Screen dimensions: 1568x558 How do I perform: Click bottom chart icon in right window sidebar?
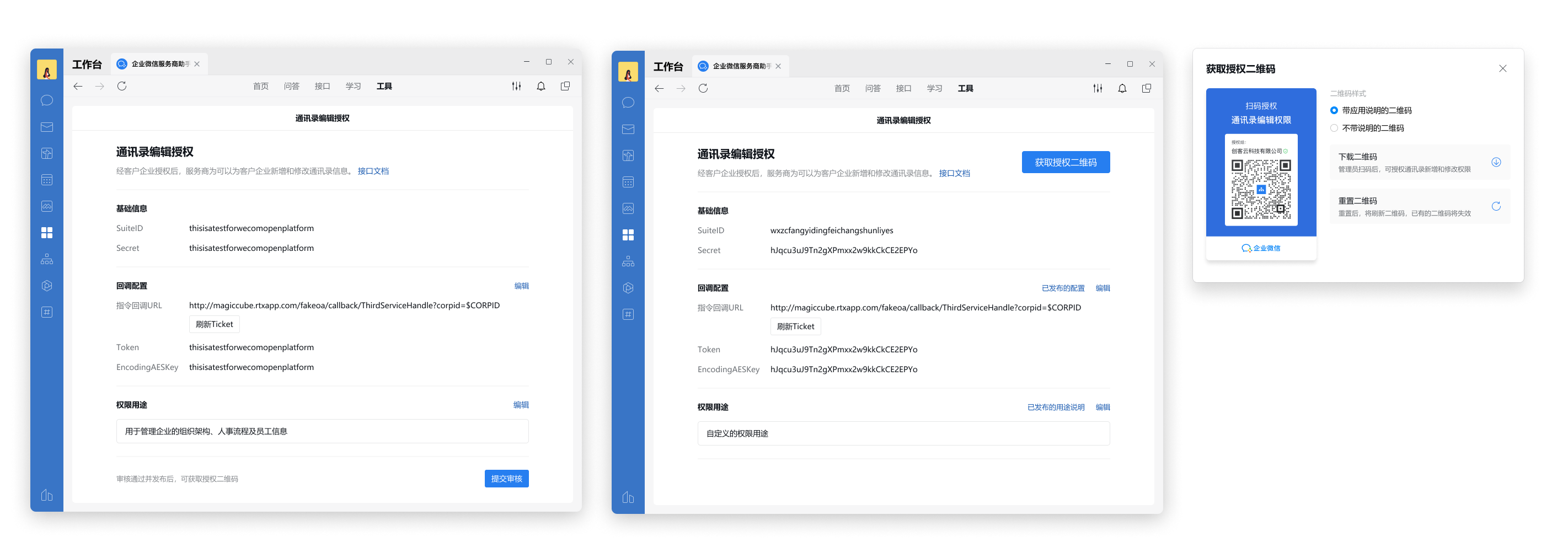tap(628, 498)
